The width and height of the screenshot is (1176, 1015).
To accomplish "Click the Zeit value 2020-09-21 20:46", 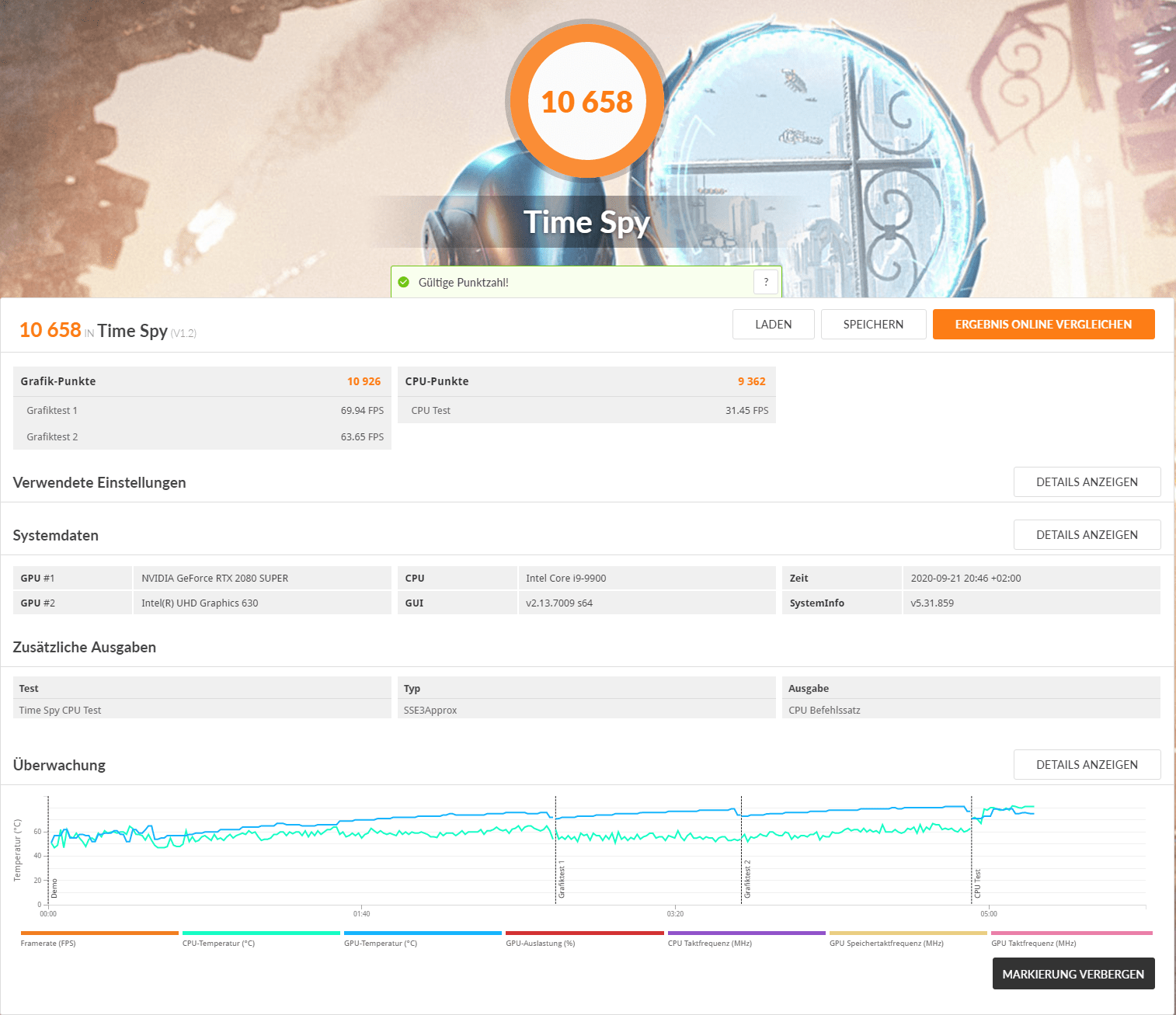I will 966,578.
